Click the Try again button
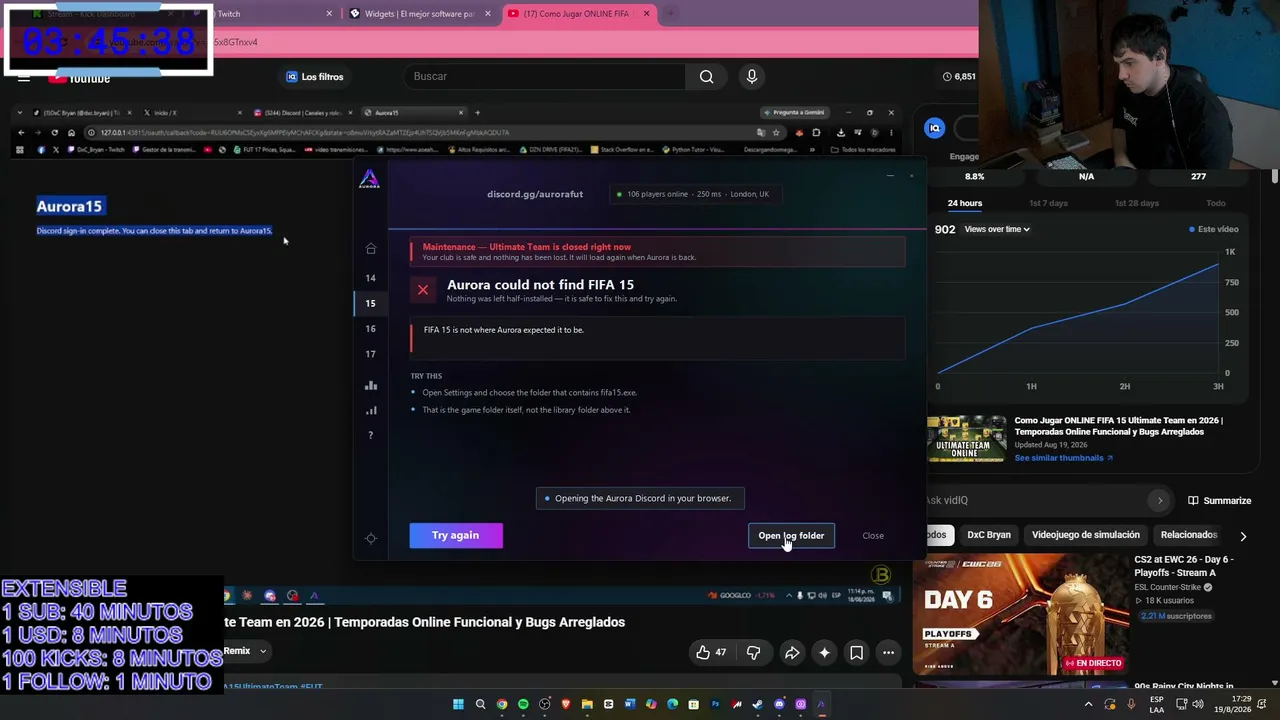The image size is (1280, 720). pos(456,535)
